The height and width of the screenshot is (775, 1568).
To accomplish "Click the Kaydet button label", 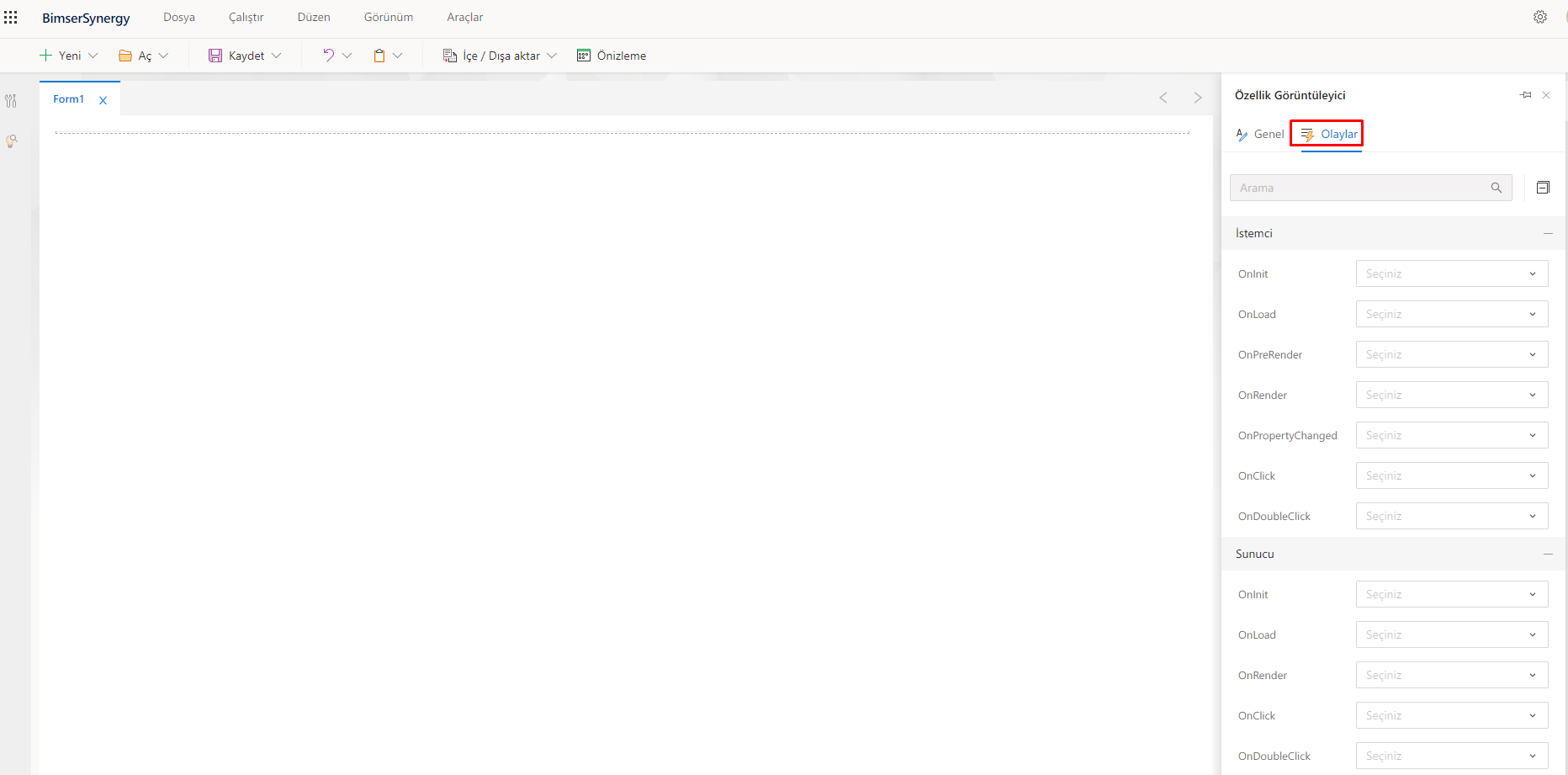I will click(x=246, y=56).
